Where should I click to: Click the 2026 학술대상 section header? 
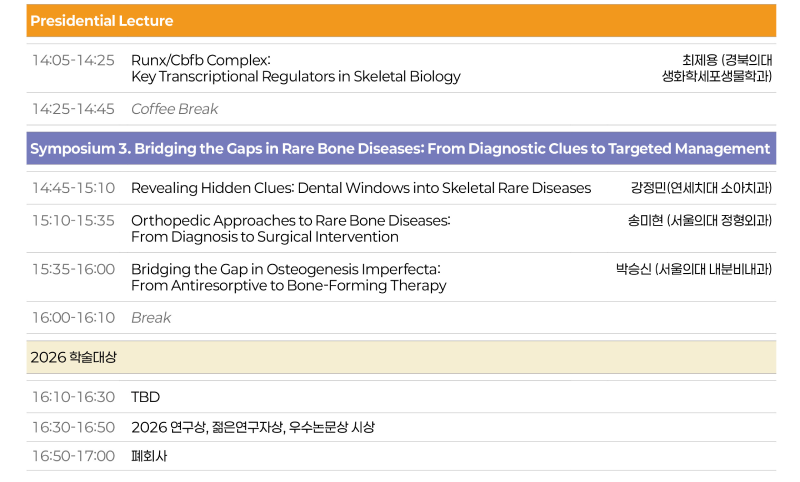click(x=401, y=357)
